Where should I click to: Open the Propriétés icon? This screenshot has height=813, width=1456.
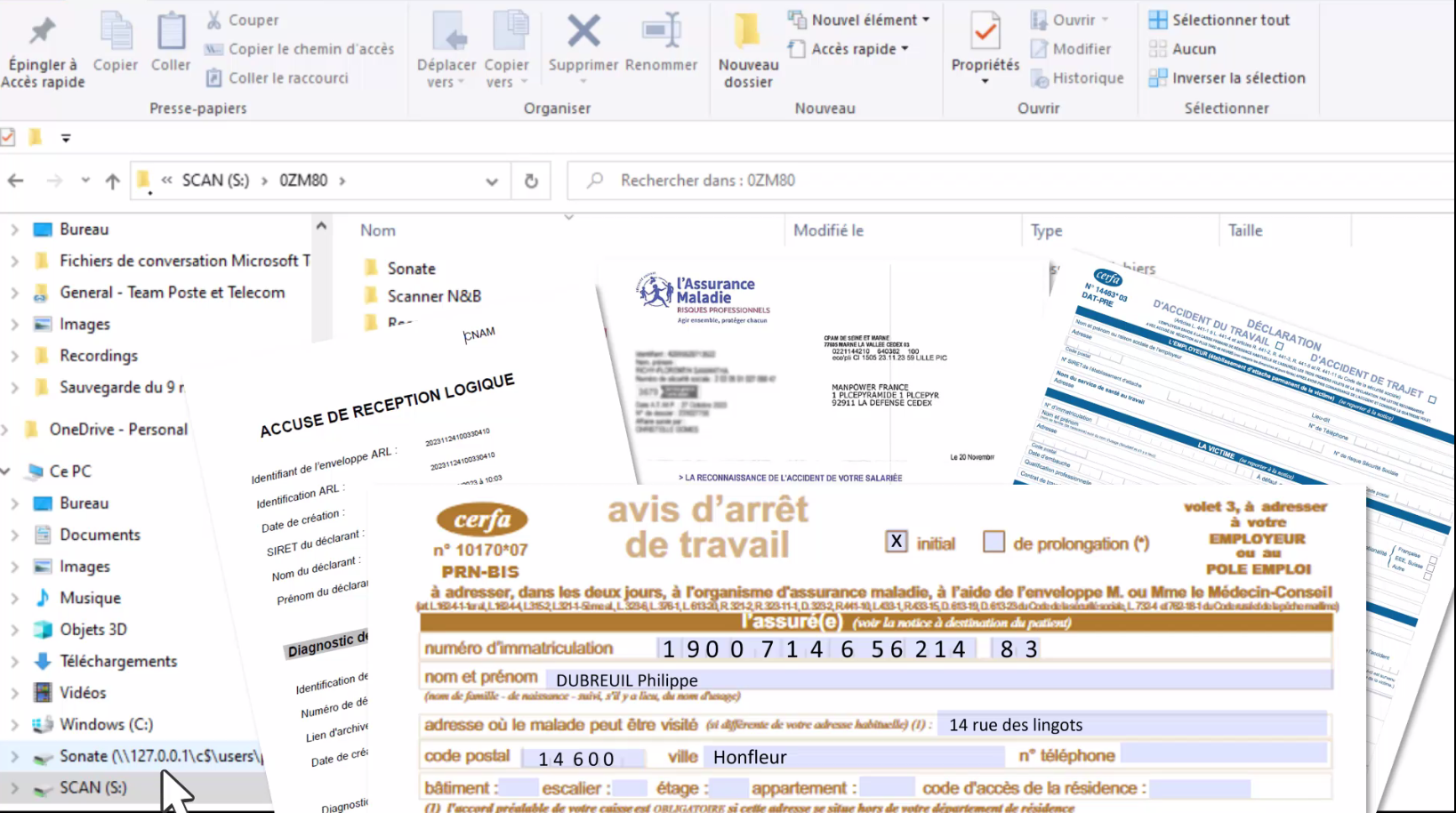(x=985, y=33)
